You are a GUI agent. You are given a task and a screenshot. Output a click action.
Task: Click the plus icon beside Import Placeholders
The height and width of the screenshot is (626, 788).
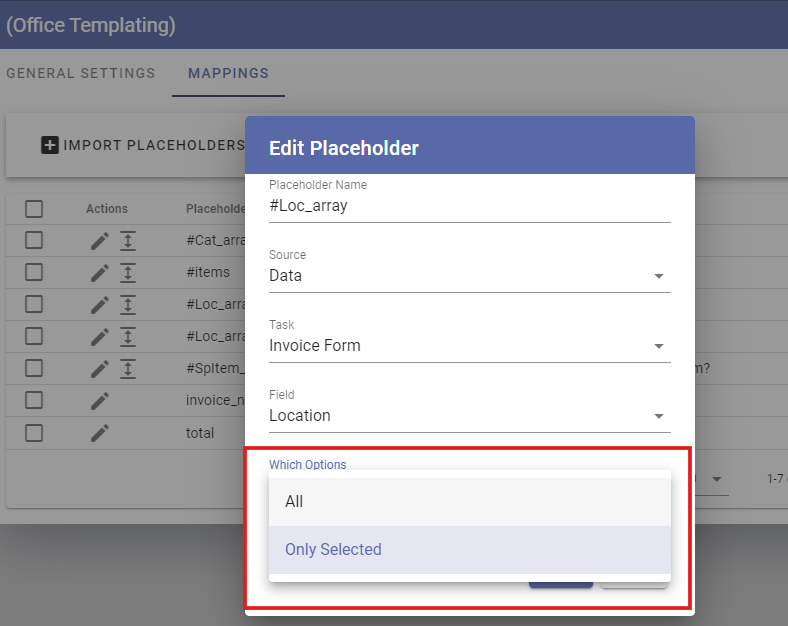click(49, 145)
